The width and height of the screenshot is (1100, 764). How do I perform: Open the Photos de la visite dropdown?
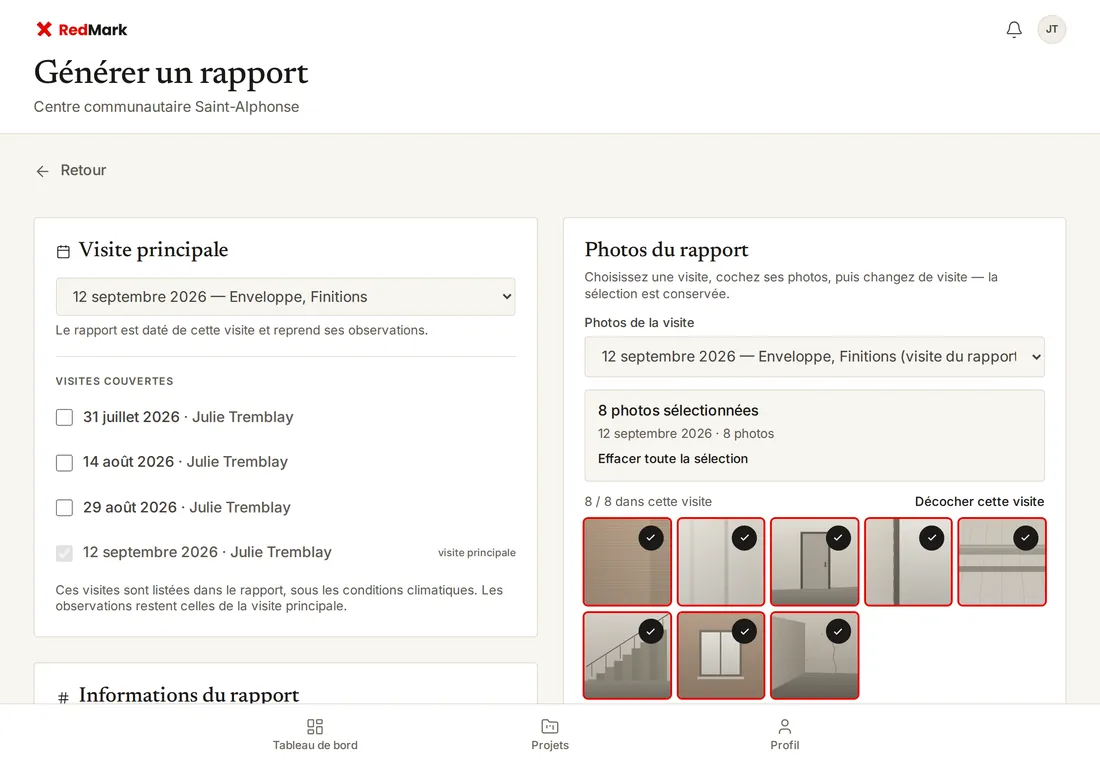(x=814, y=356)
